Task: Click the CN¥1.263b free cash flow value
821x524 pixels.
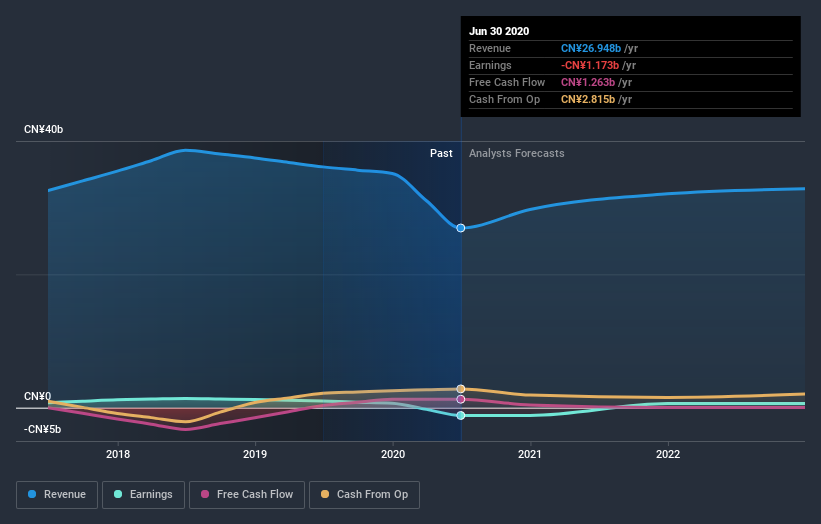Action: 588,82
